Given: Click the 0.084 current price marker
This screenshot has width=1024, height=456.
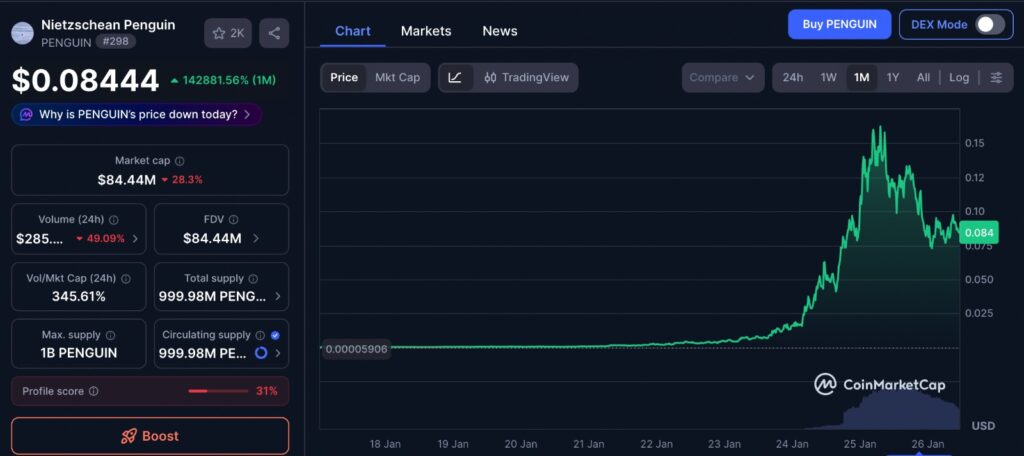Looking at the screenshot, I should tap(979, 233).
